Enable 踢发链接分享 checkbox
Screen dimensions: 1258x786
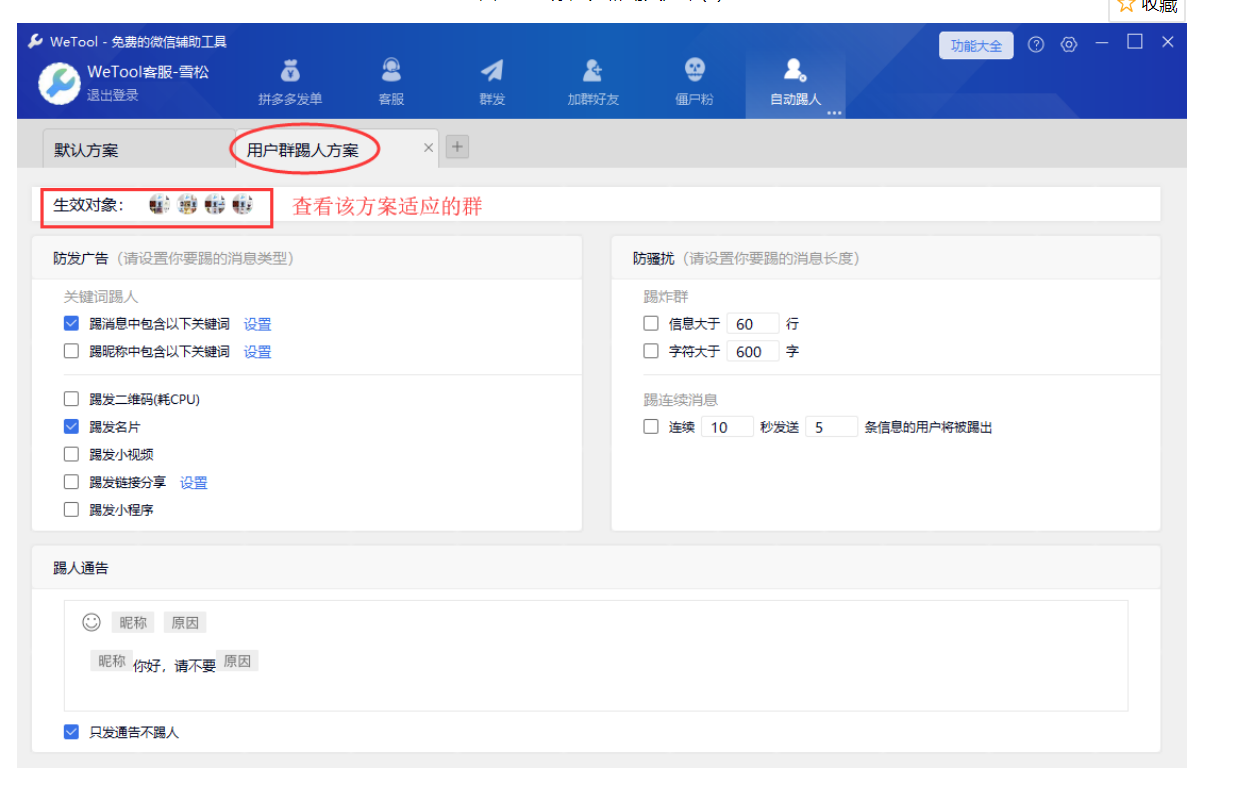(71, 482)
